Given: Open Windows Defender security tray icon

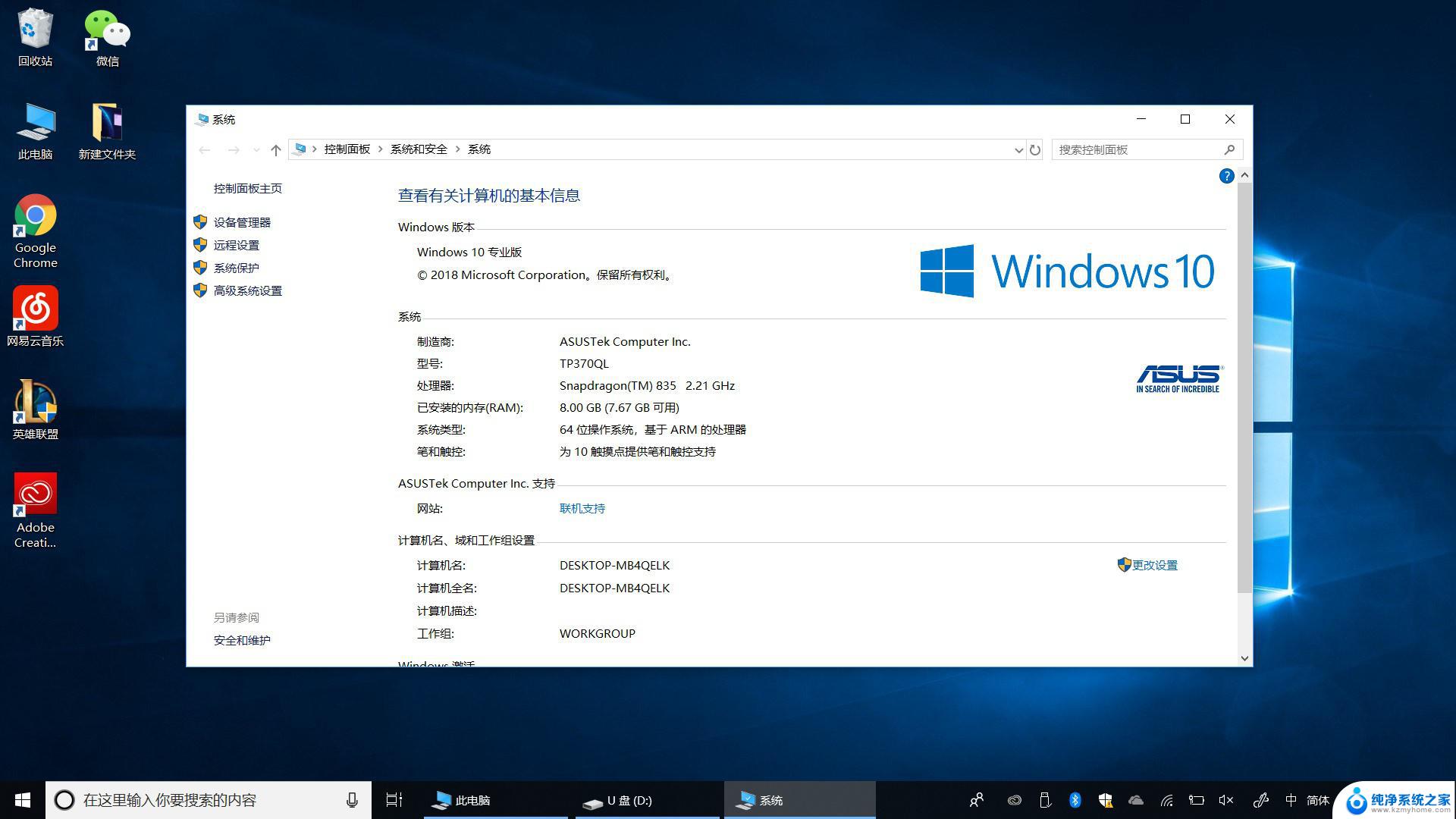Looking at the screenshot, I should [1105, 800].
